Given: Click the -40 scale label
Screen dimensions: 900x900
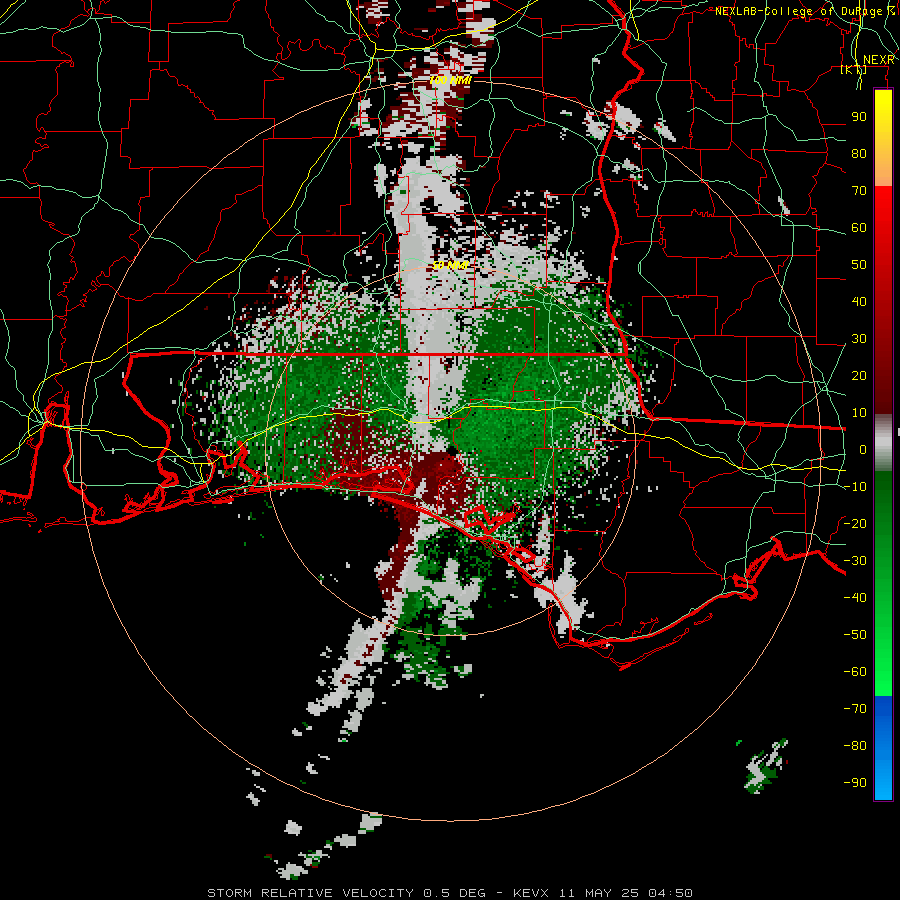Looking at the screenshot, I should pos(855,598).
